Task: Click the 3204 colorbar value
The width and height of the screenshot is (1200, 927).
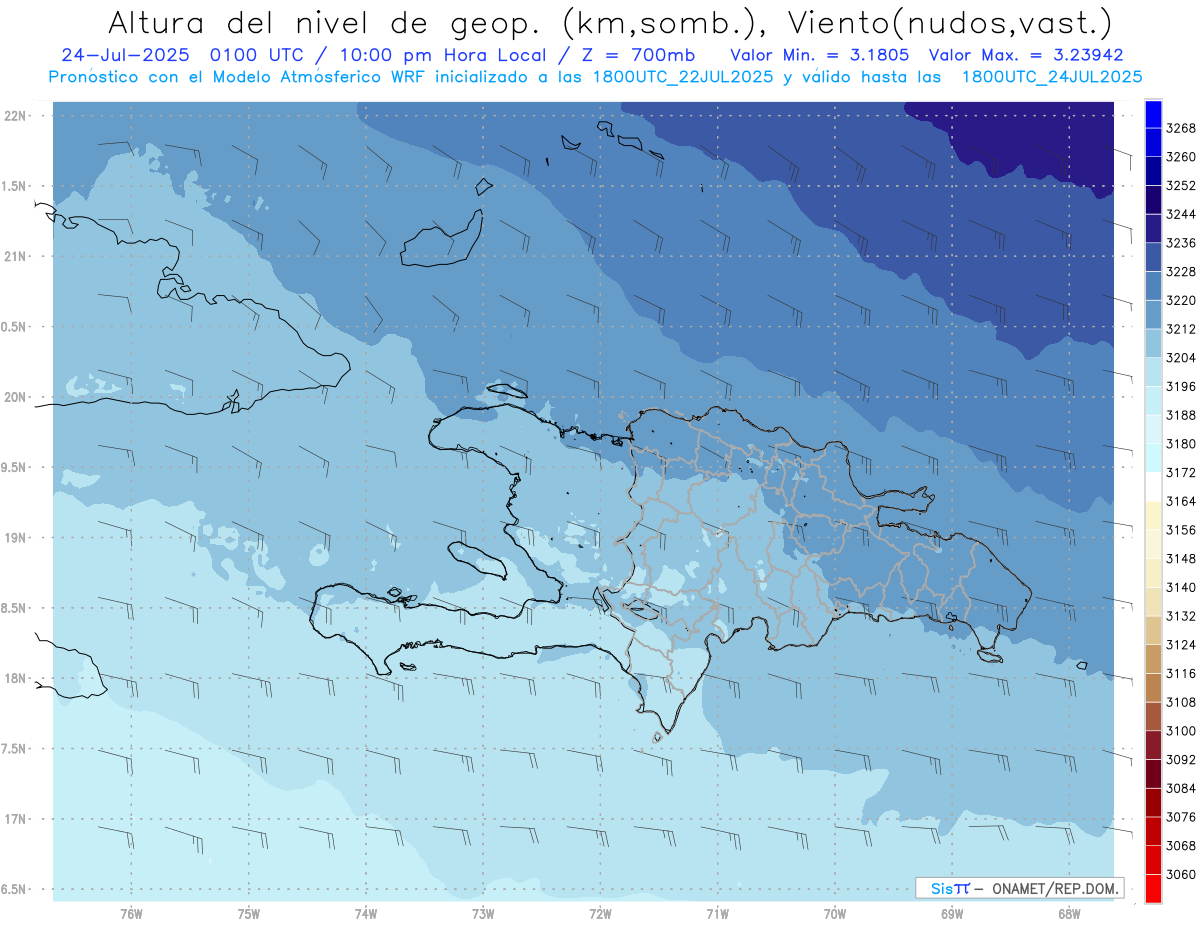Action: click(1181, 357)
